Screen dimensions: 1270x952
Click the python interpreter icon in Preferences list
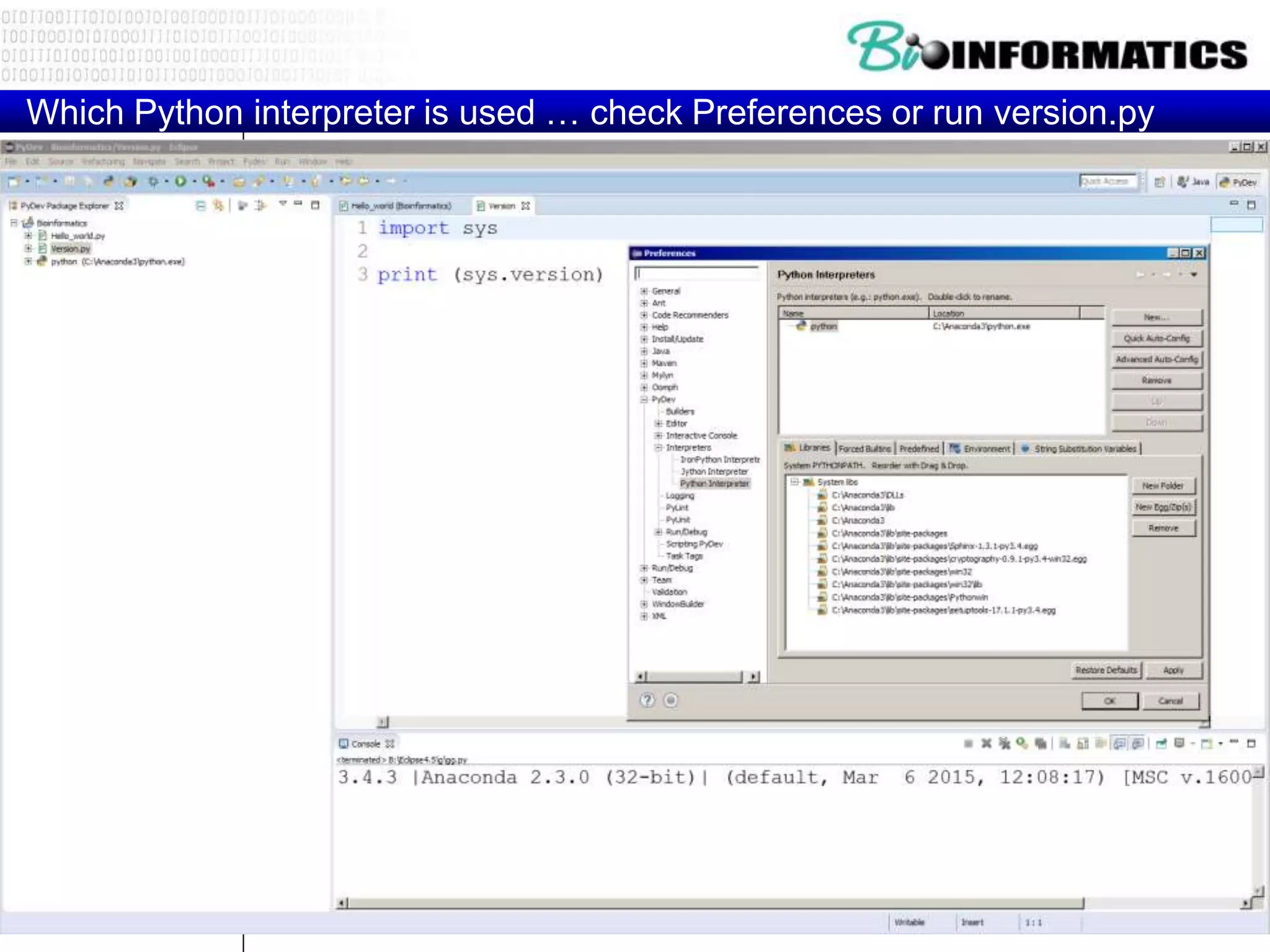click(x=801, y=325)
